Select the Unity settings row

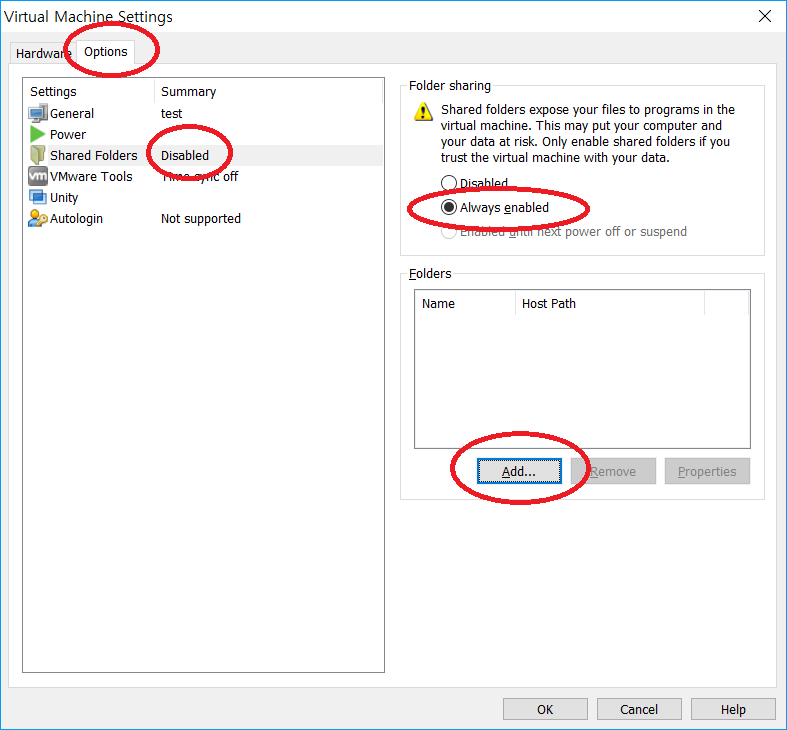pyautogui.click(x=205, y=198)
